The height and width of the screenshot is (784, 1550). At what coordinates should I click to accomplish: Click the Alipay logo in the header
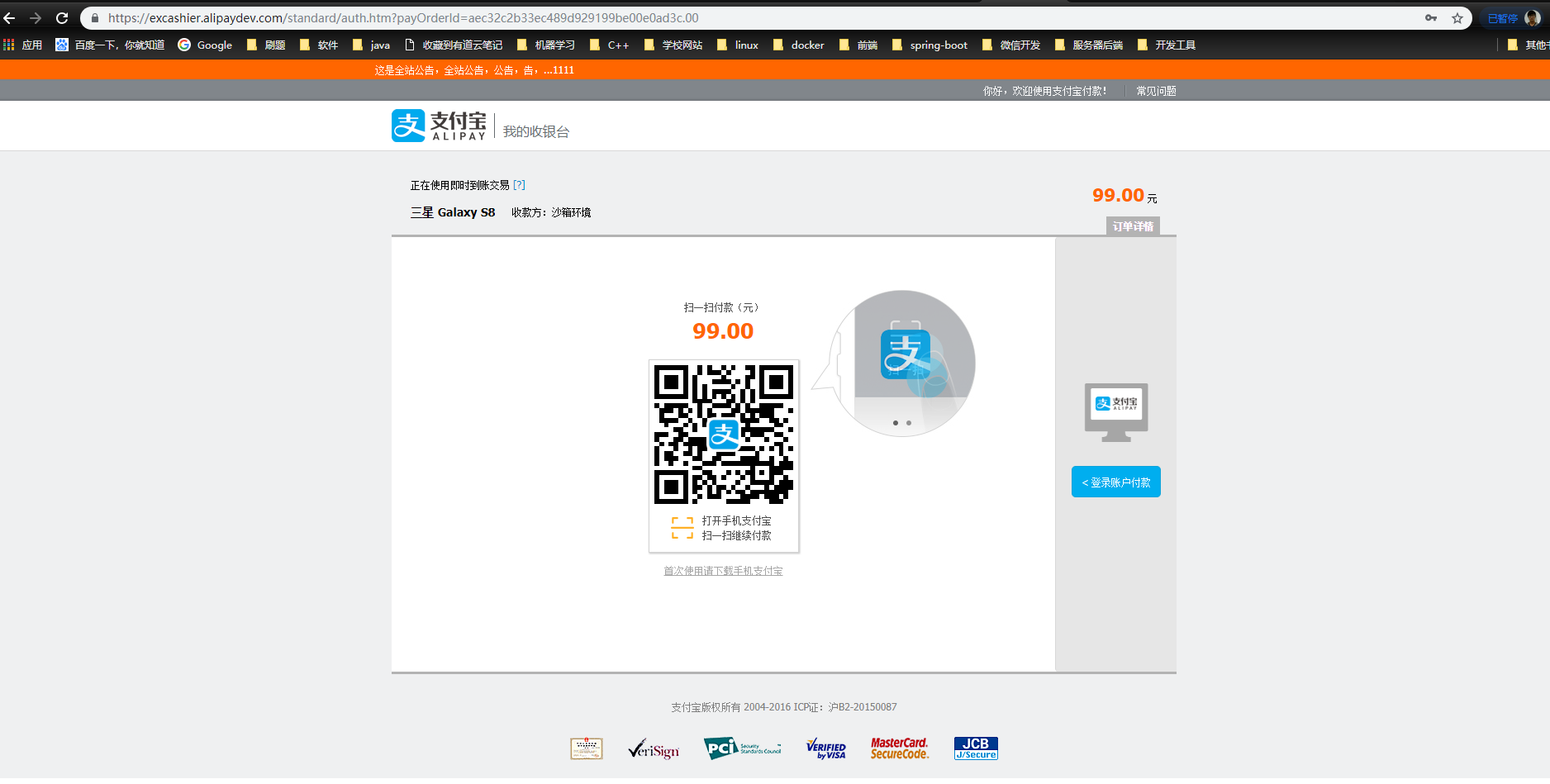click(x=439, y=126)
